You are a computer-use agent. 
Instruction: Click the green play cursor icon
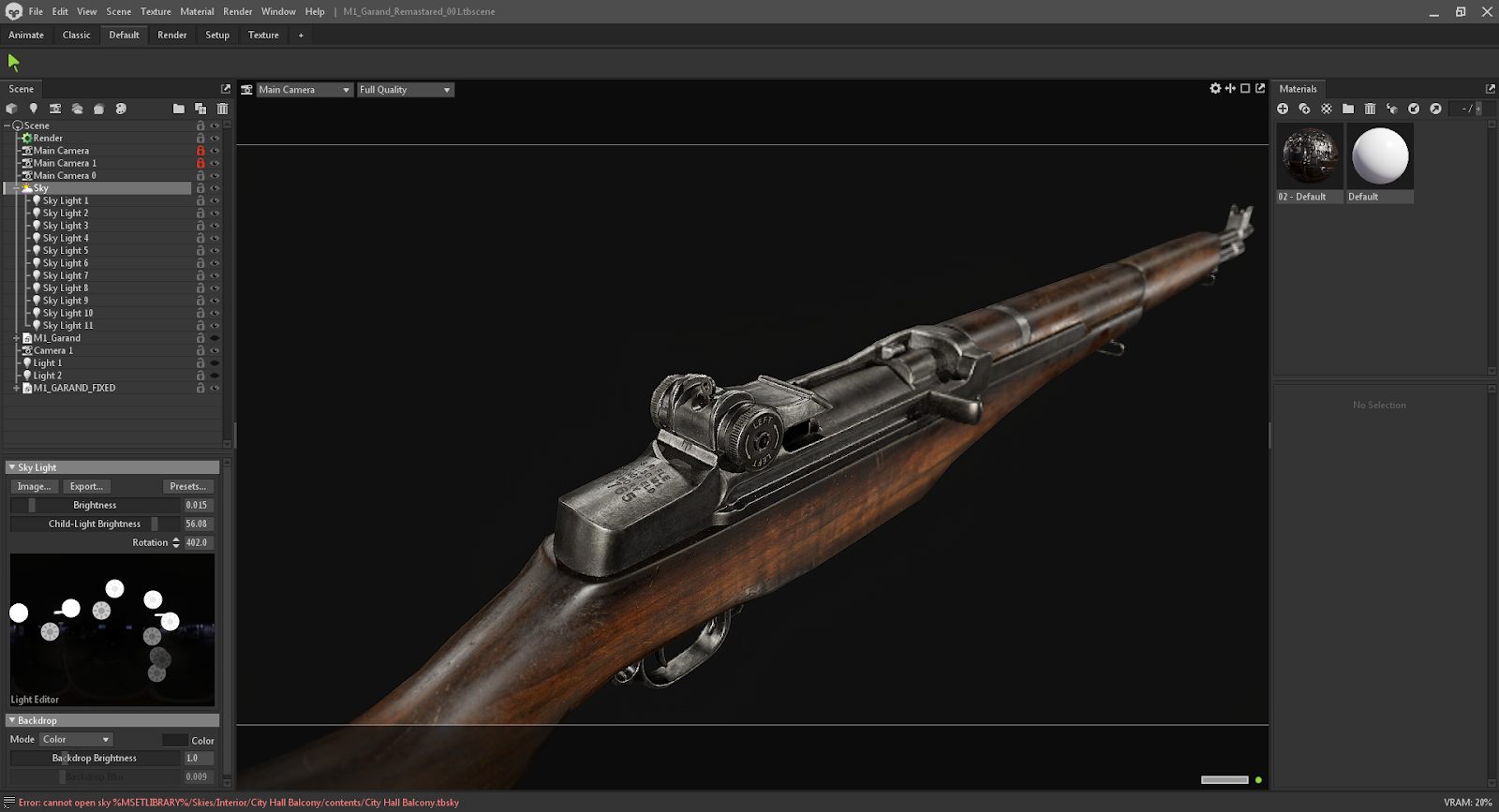tap(13, 62)
